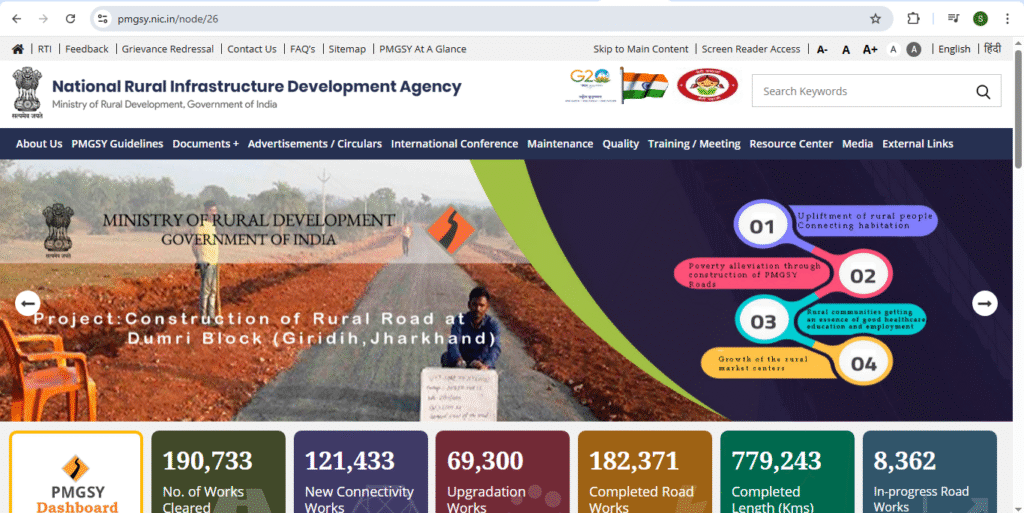Click the Indian flag logo
The width and height of the screenshot is (1024, 513).
pos(644,86)
